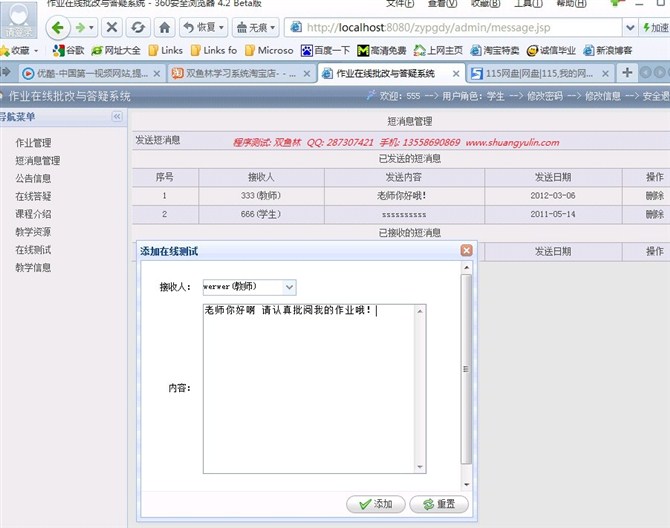670x528 pixels.
Task: Click the 重置 reset button
Action: point(439,504)
